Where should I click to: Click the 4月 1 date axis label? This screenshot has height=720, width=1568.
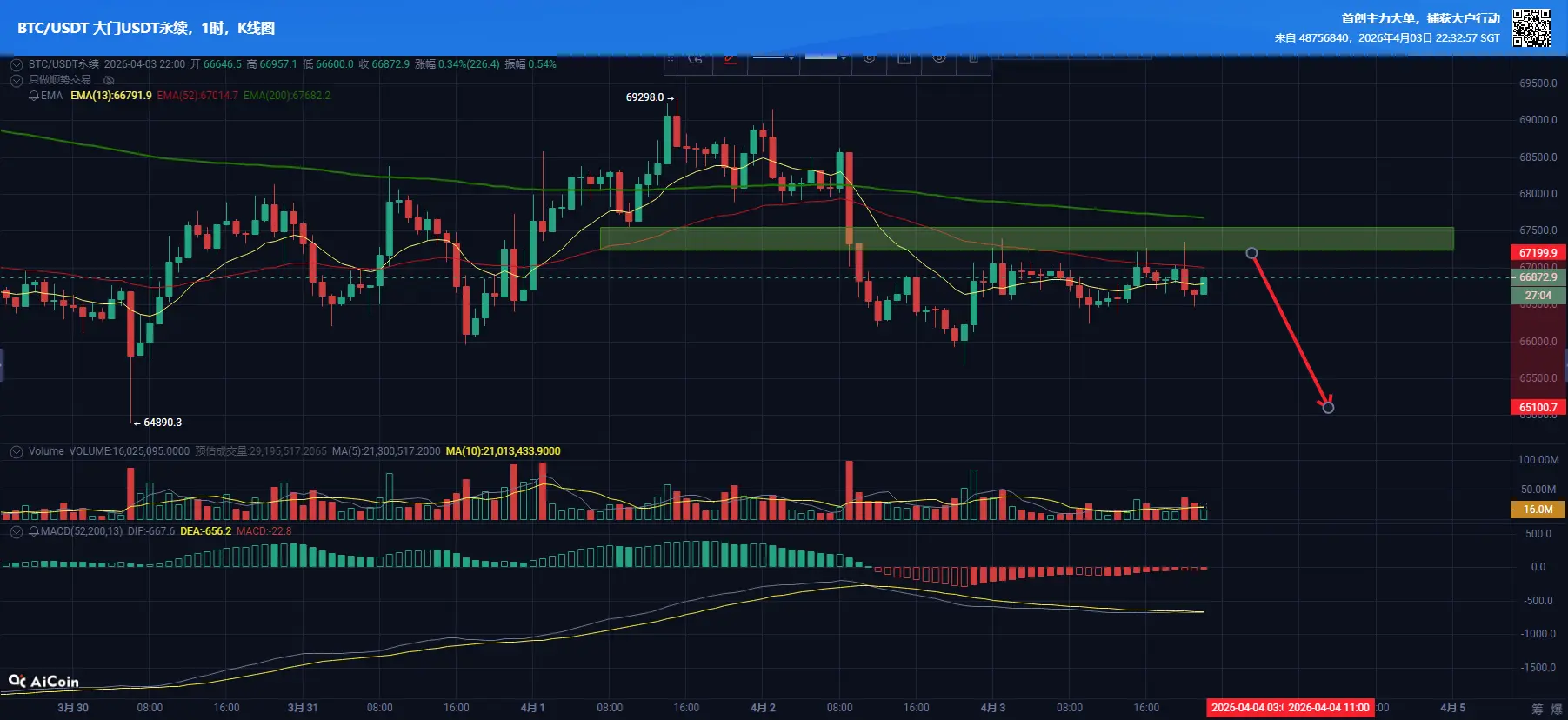[x=532, y=708]
